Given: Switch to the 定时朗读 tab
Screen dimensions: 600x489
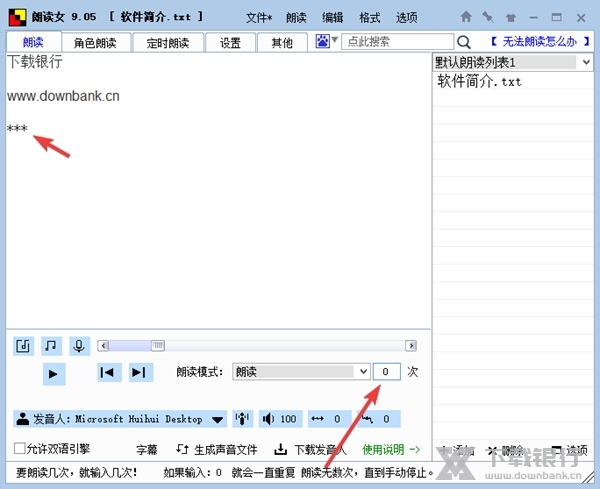Looking at the screenshot, I should (168, 43).
